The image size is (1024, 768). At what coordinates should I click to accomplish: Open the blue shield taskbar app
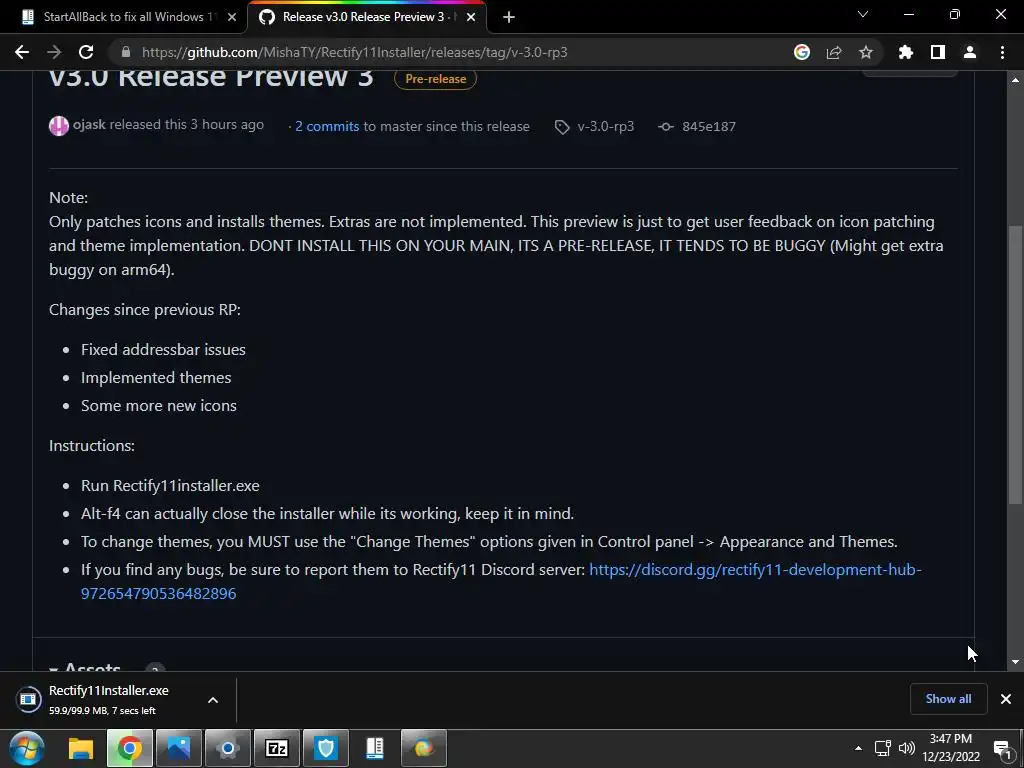coord(325,748)
